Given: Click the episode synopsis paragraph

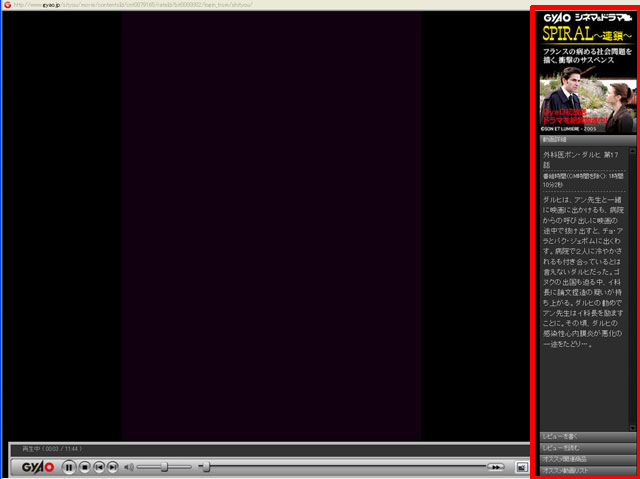Looking at the screenshot, I should [x=583, y=272].
